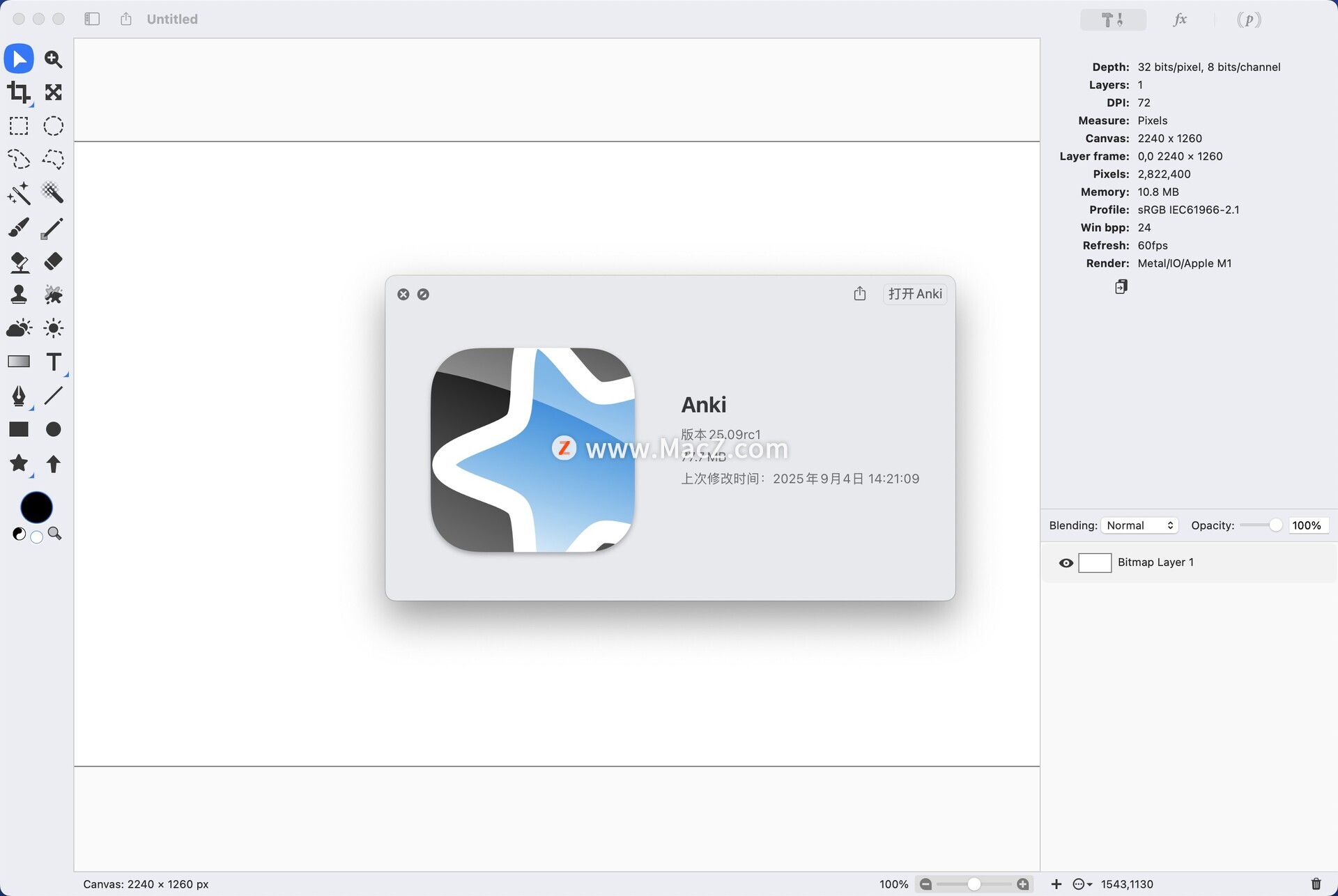Click the black foreground color swatch
The height and width of the screenshot is (896, 1338).
click(x=36, y=507)
